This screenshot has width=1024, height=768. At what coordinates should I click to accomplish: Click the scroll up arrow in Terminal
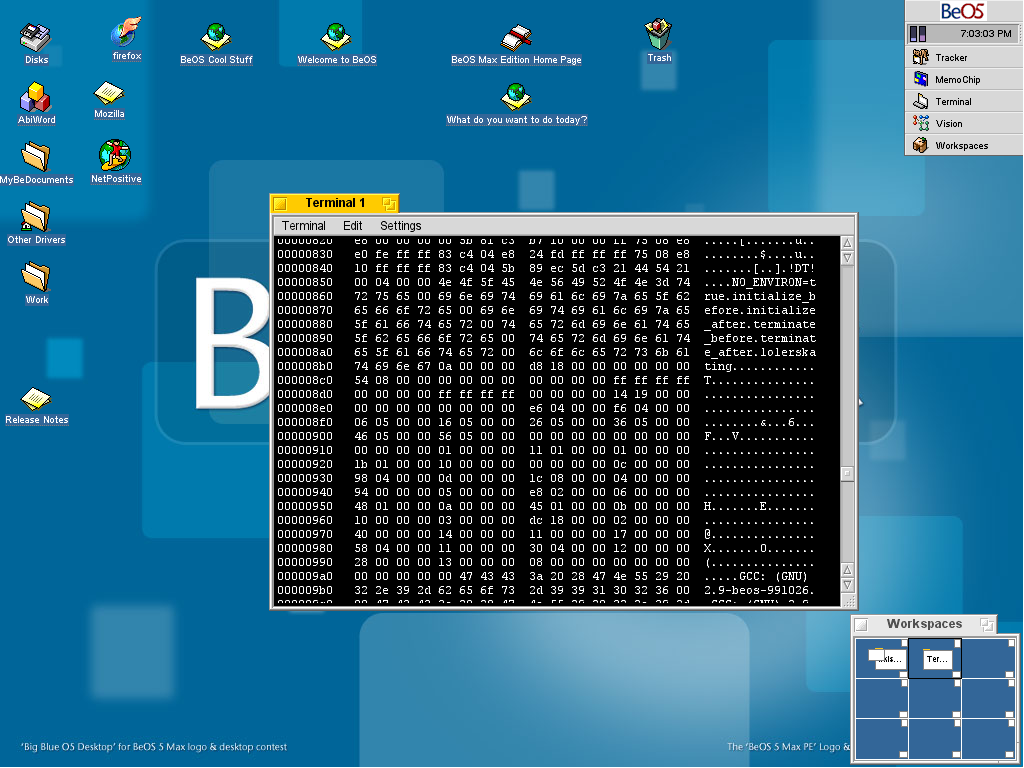pyautogui.click(x=847, y=243)
